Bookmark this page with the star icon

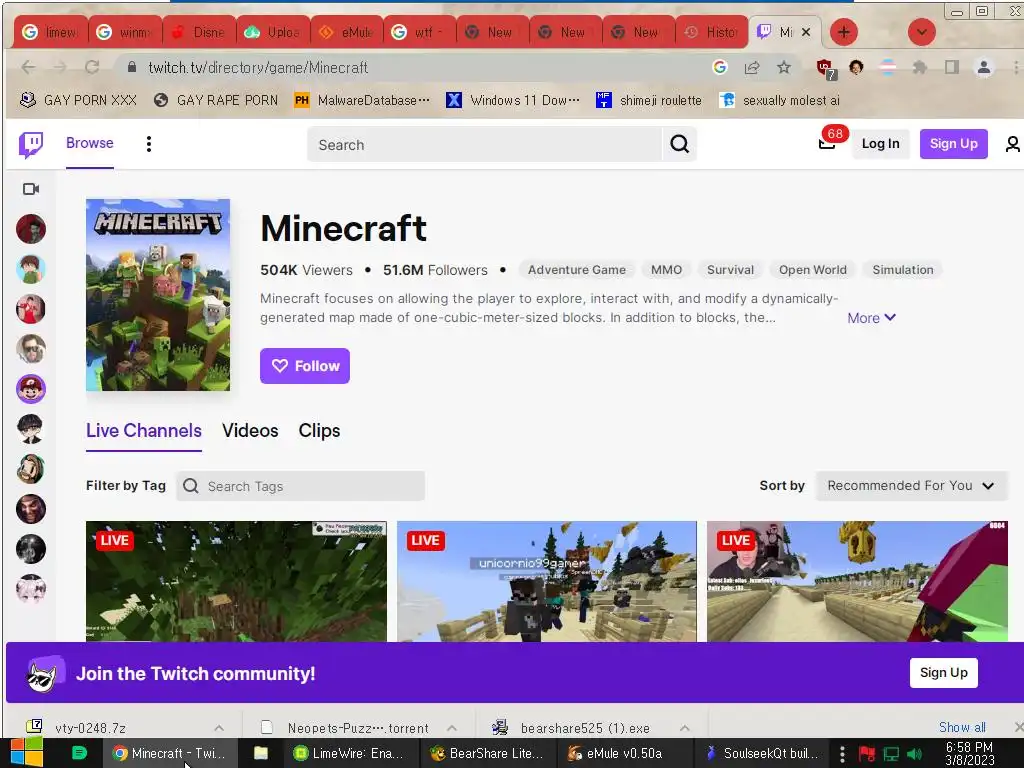[784, 67]
